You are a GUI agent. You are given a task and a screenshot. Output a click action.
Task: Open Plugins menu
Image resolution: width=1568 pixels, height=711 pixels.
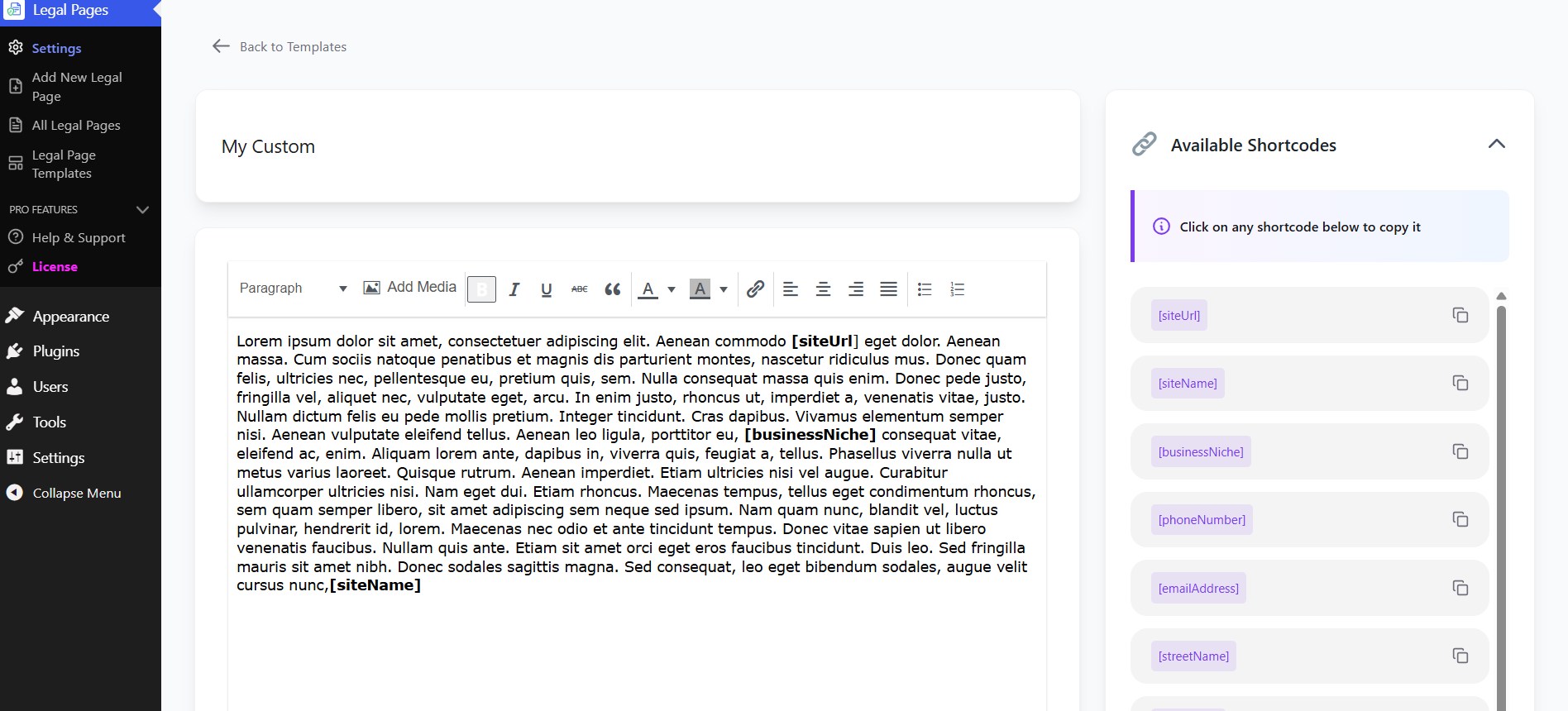point(56,351)
